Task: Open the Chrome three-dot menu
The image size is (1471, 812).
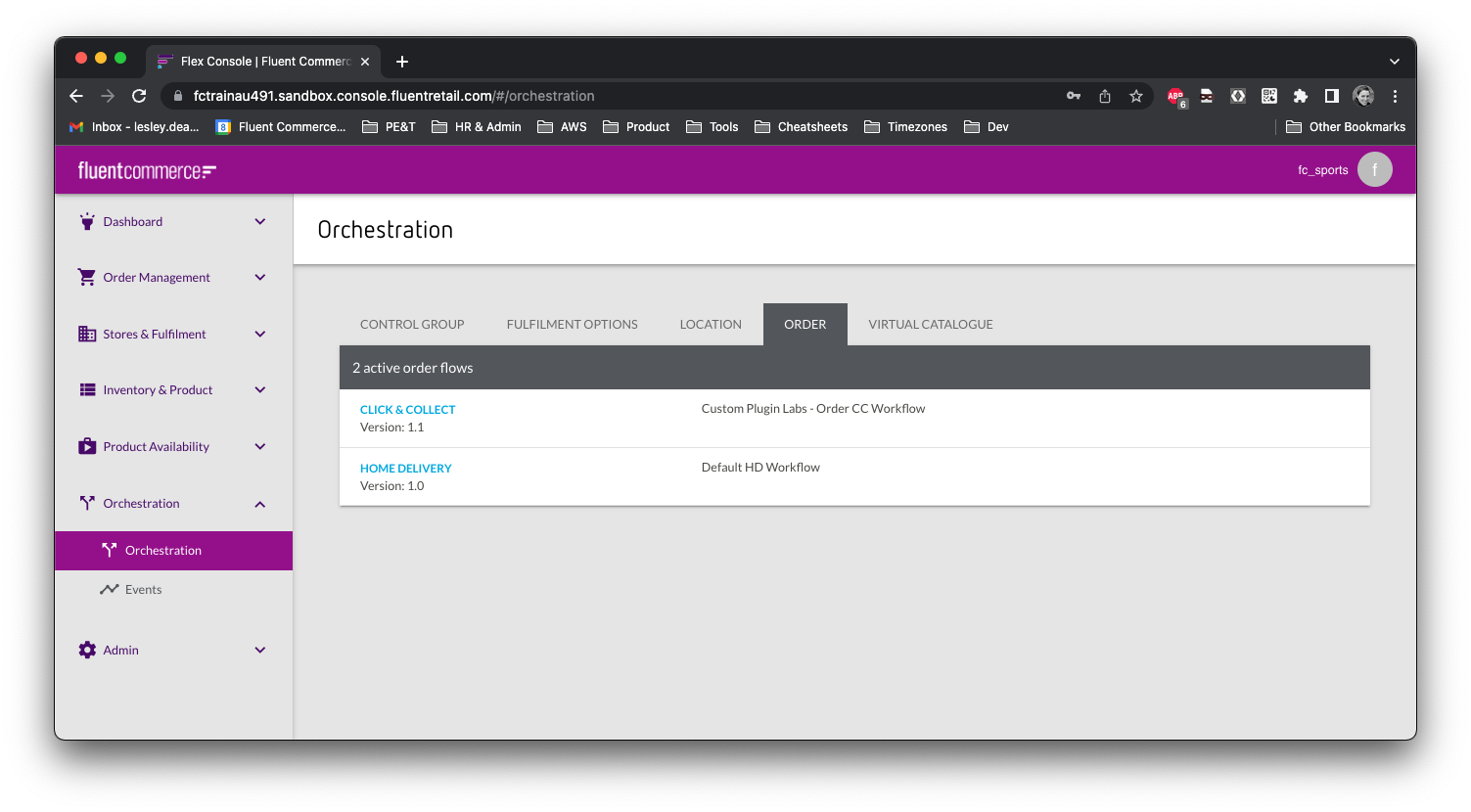Action: coord(1395,96)
